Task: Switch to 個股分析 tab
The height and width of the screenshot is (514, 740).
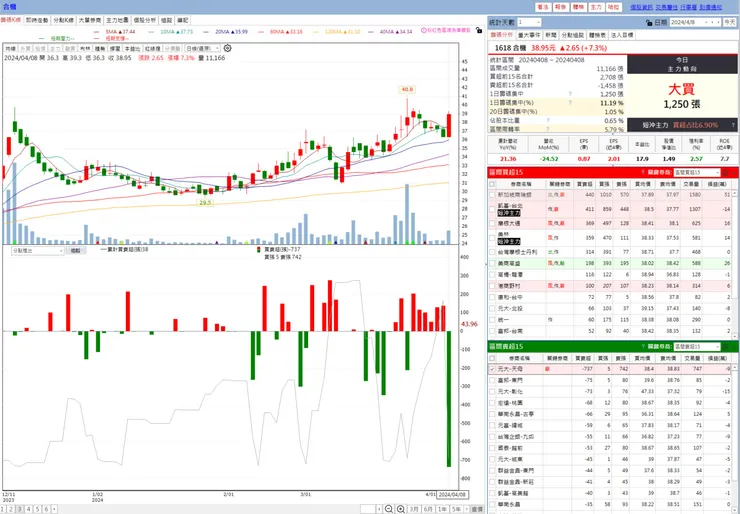Action: (x=144, y=20)
